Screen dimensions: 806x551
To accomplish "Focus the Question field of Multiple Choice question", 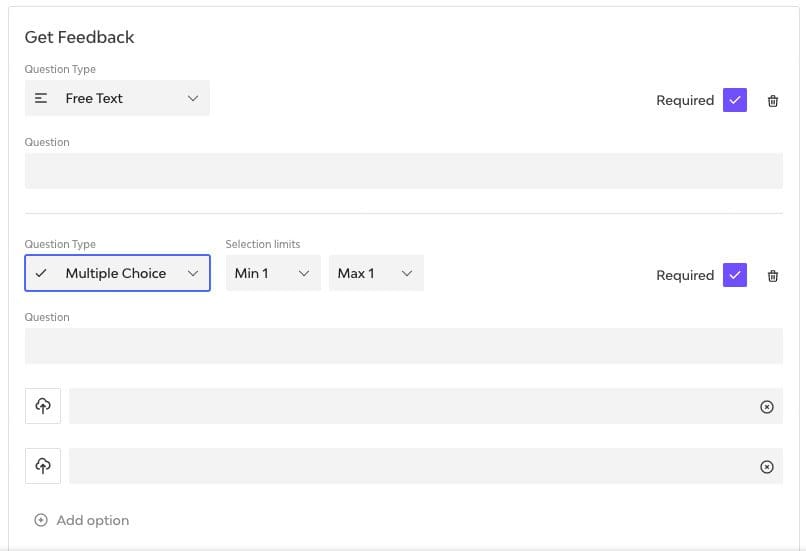I will [x=403, y=346].
